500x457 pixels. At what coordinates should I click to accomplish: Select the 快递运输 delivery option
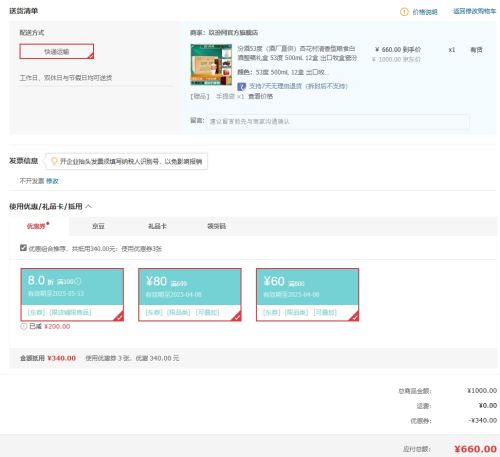[57, 51]
